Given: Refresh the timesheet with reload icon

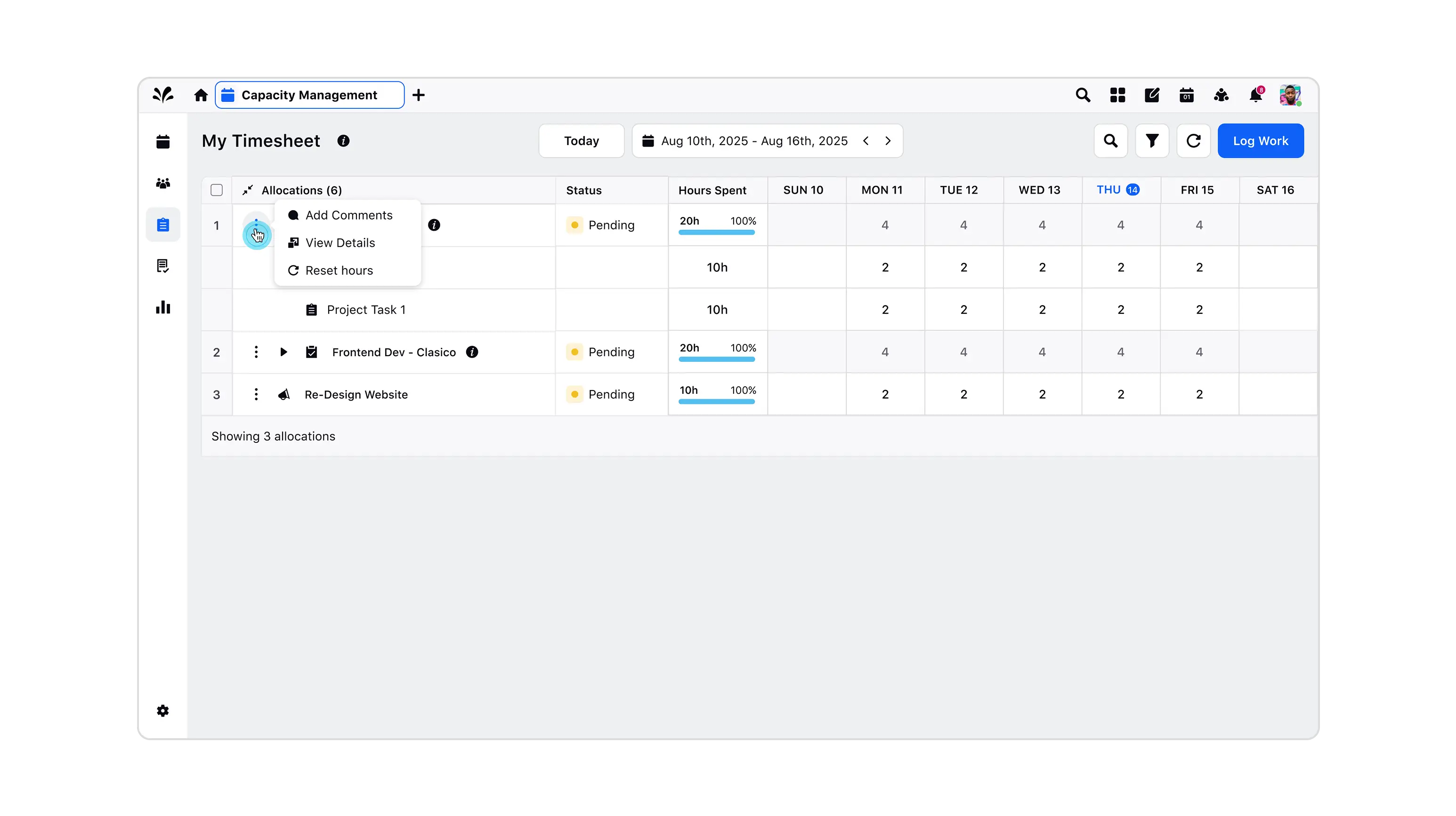Looking at the screenshot, I should point(1193,141).
